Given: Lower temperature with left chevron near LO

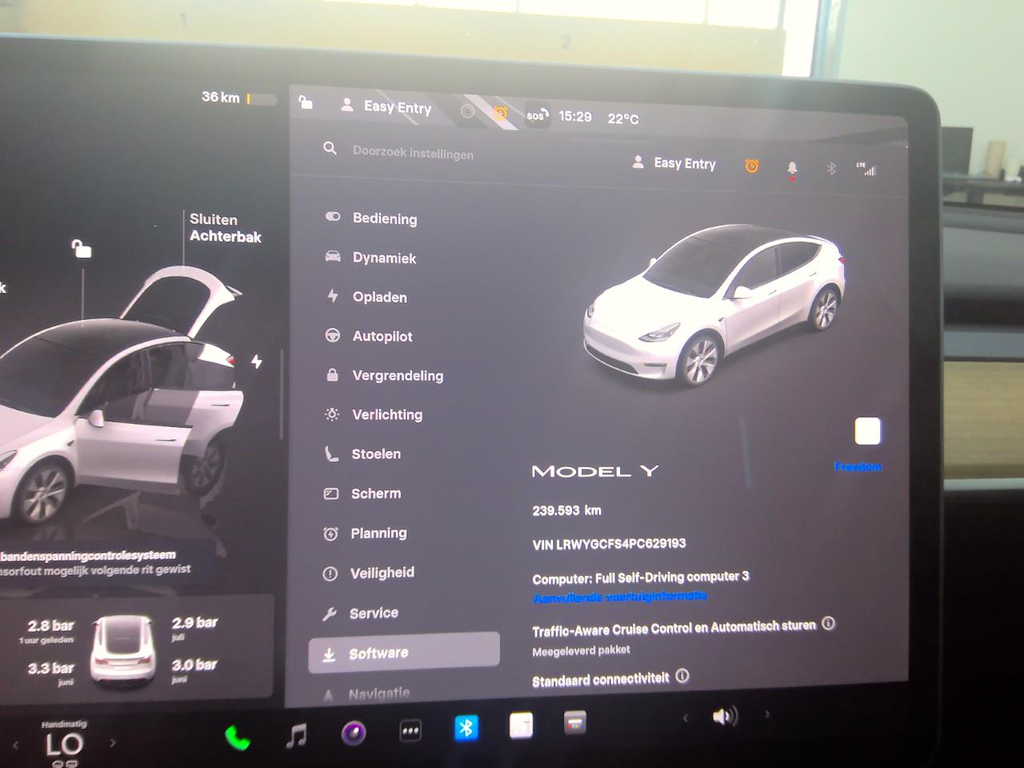Looking at the screenshot, I should (16, 744).
